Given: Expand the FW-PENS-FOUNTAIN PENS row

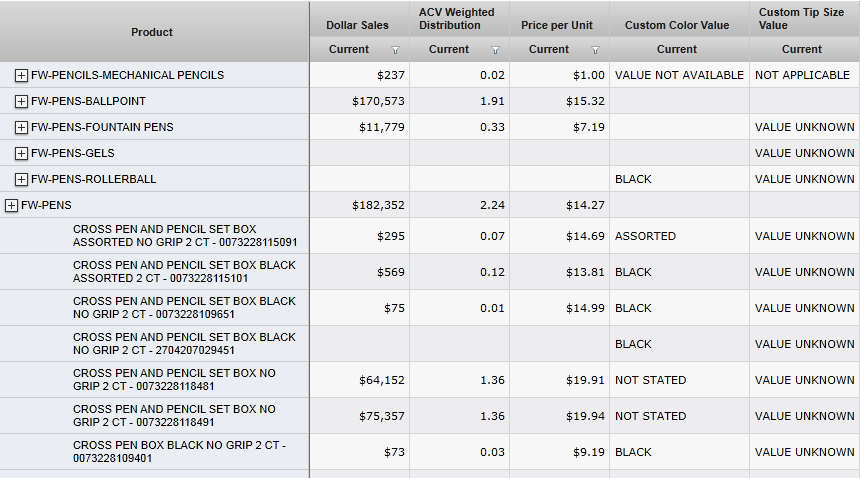Looking at the screenshot, I should [x=22, y=127].
